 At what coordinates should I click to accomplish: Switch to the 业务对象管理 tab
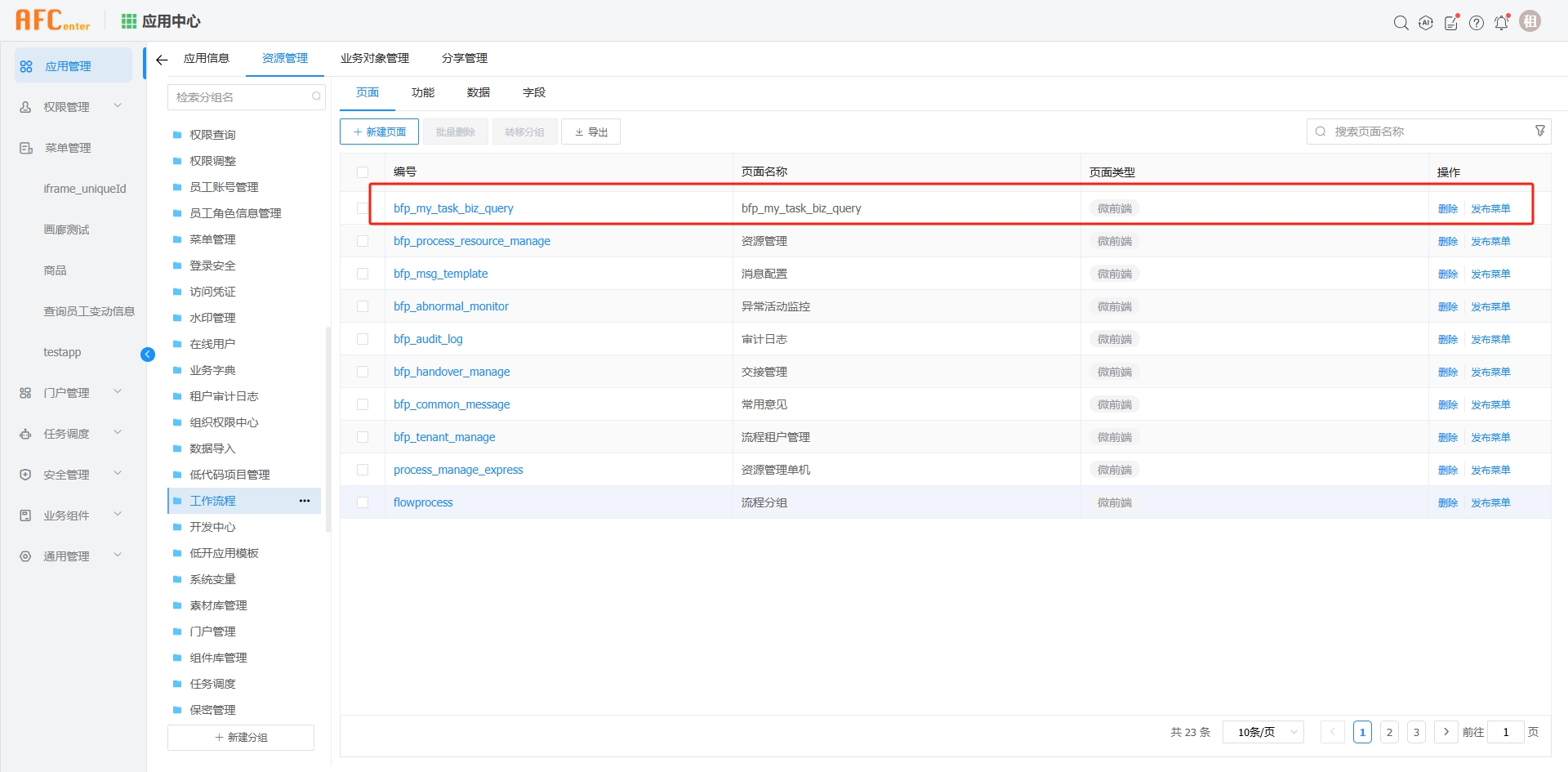(x=375, y=59)
